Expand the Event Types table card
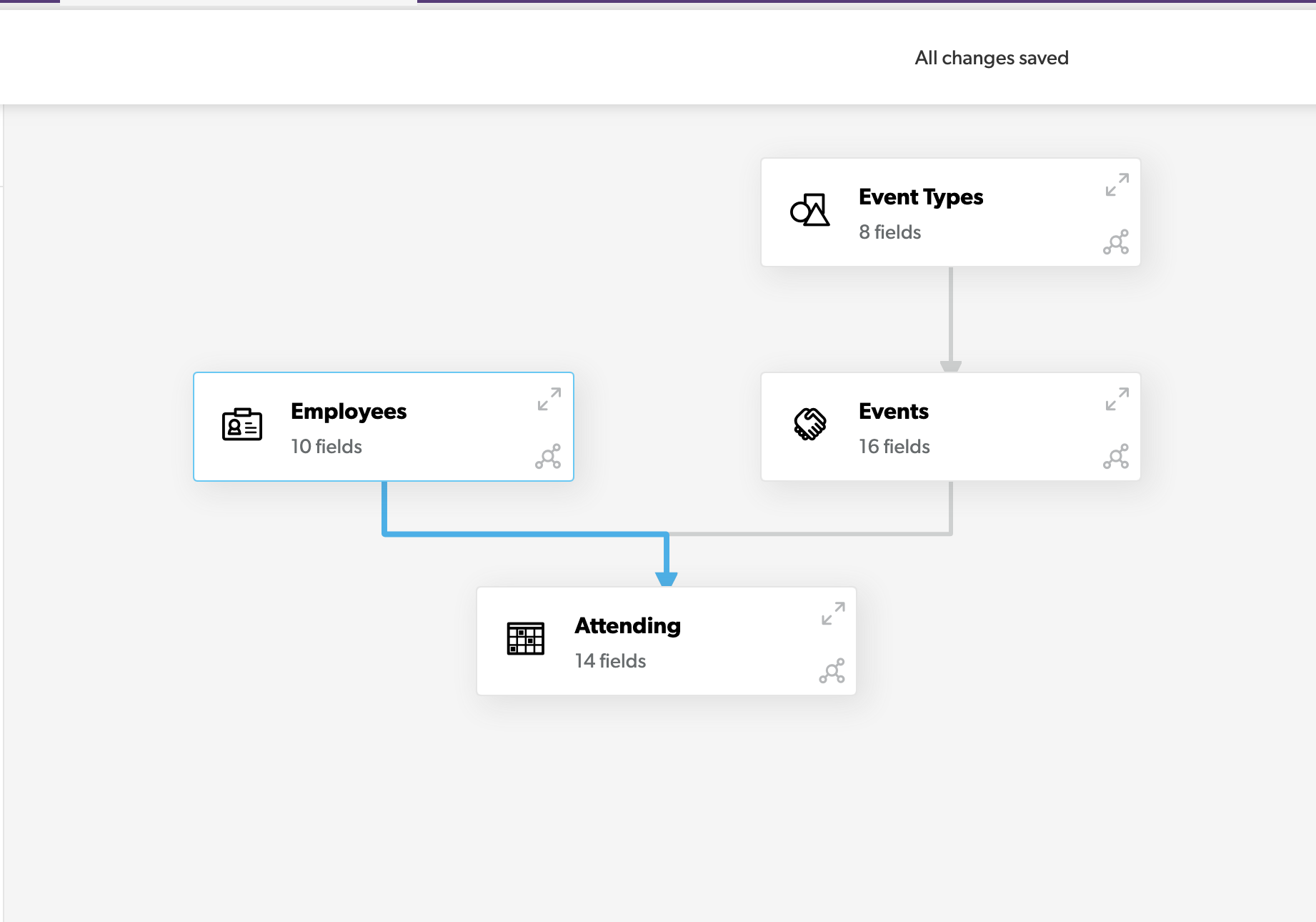Image resolution: width=1316 pixels, height=922 pixels. (x=1117, y=184)
